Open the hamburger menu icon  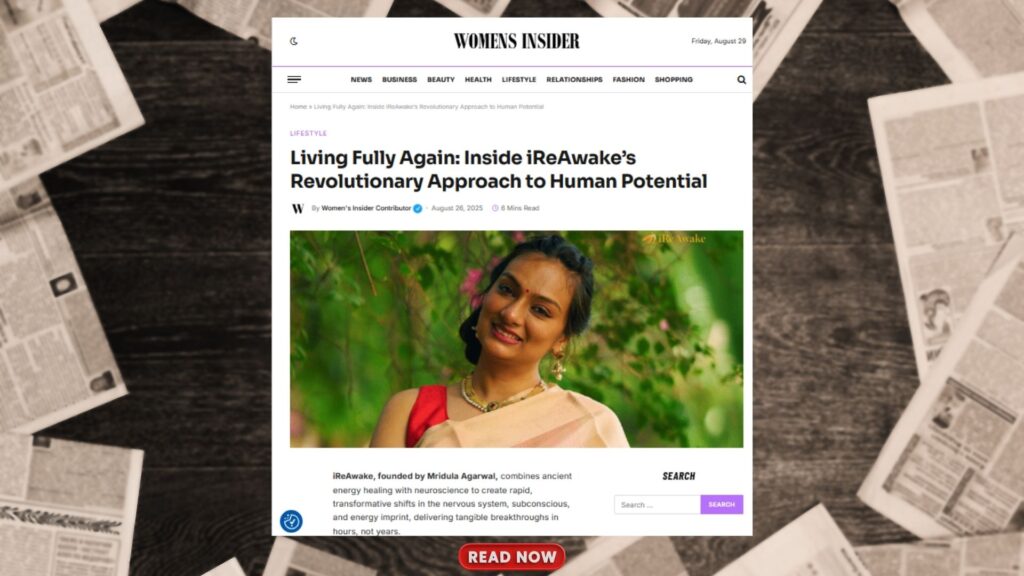tap(294, 80)
